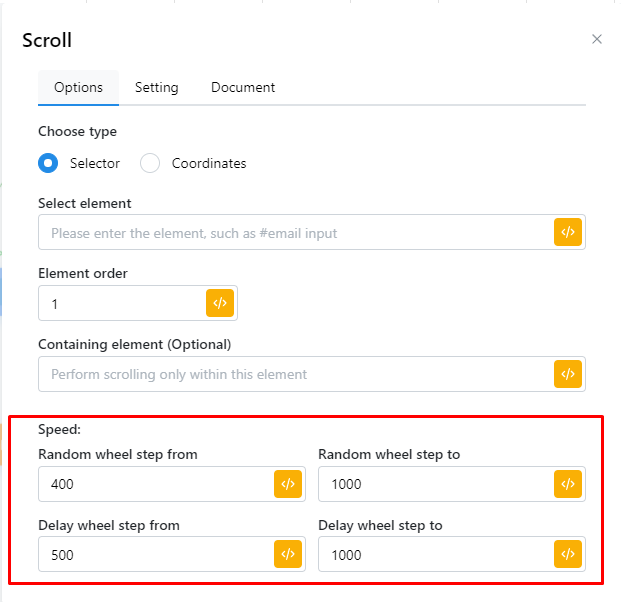Click variable icon for Random wheel step from
Viewport: 621px width, 602px height.
pos(288,484)
